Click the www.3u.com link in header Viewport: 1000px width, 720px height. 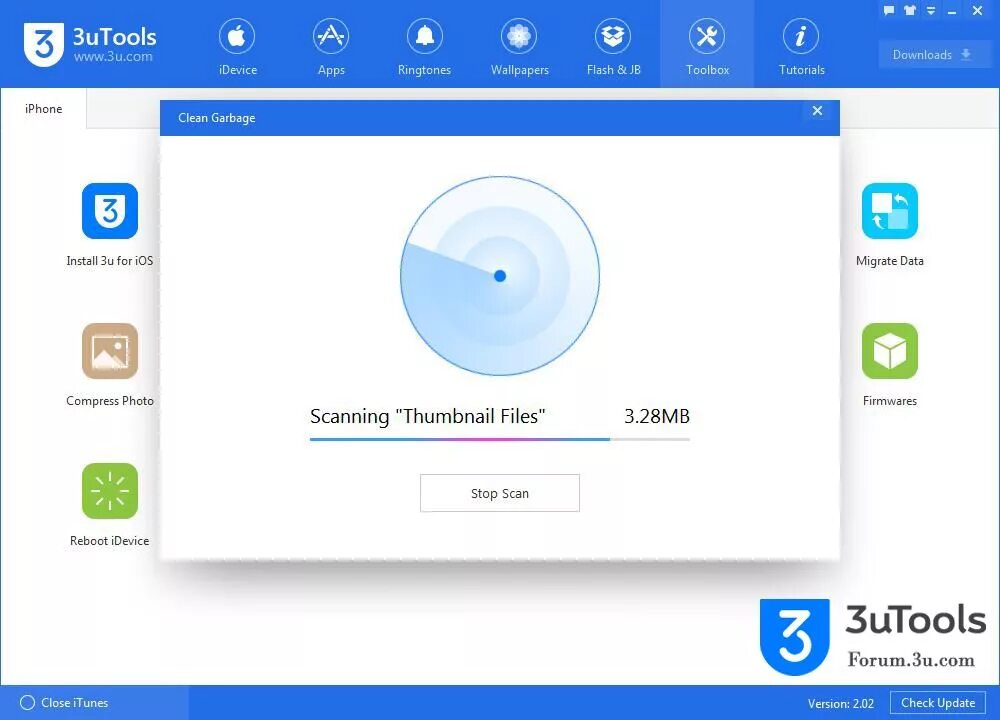113,56
